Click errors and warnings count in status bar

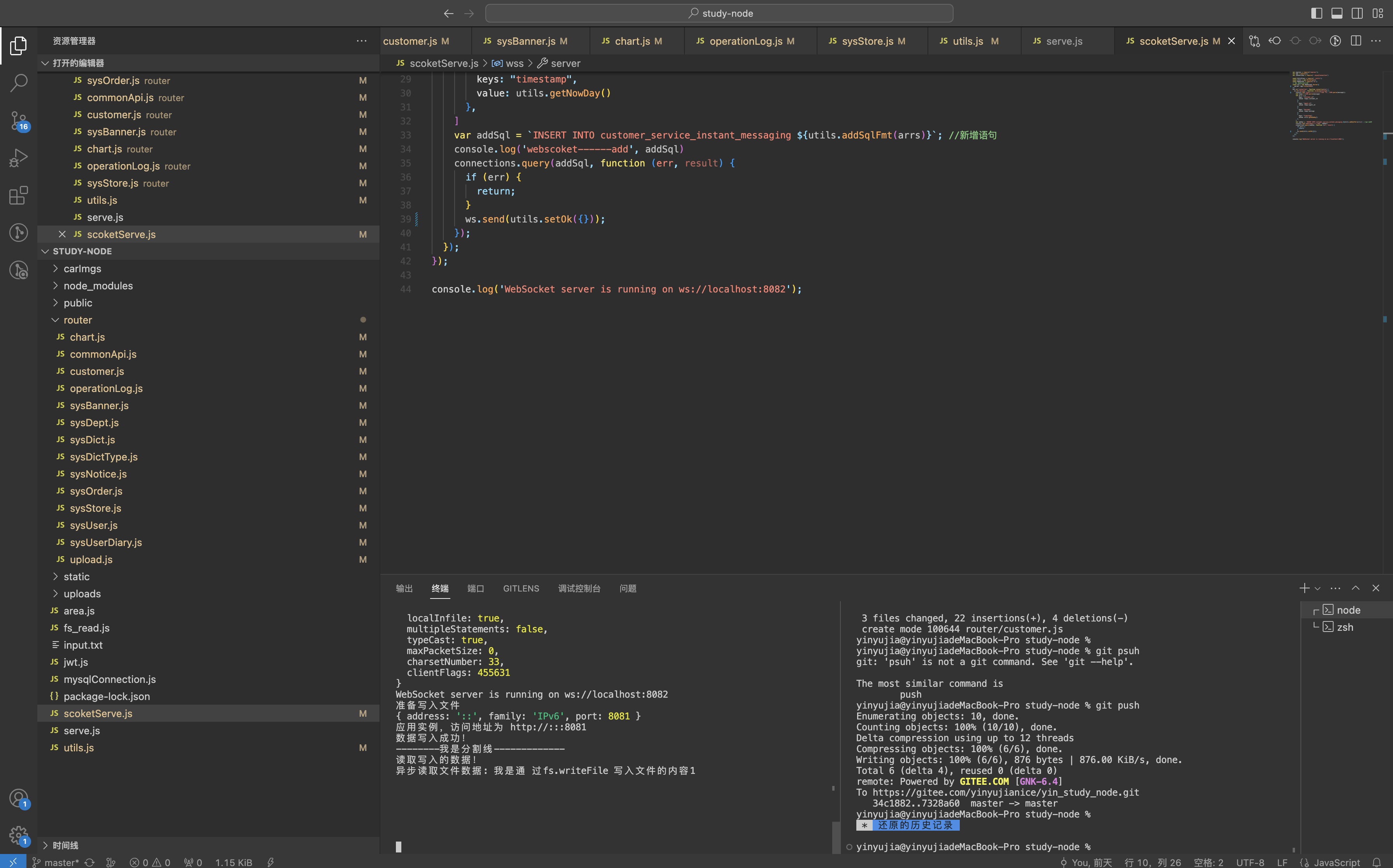coord(150,862)
